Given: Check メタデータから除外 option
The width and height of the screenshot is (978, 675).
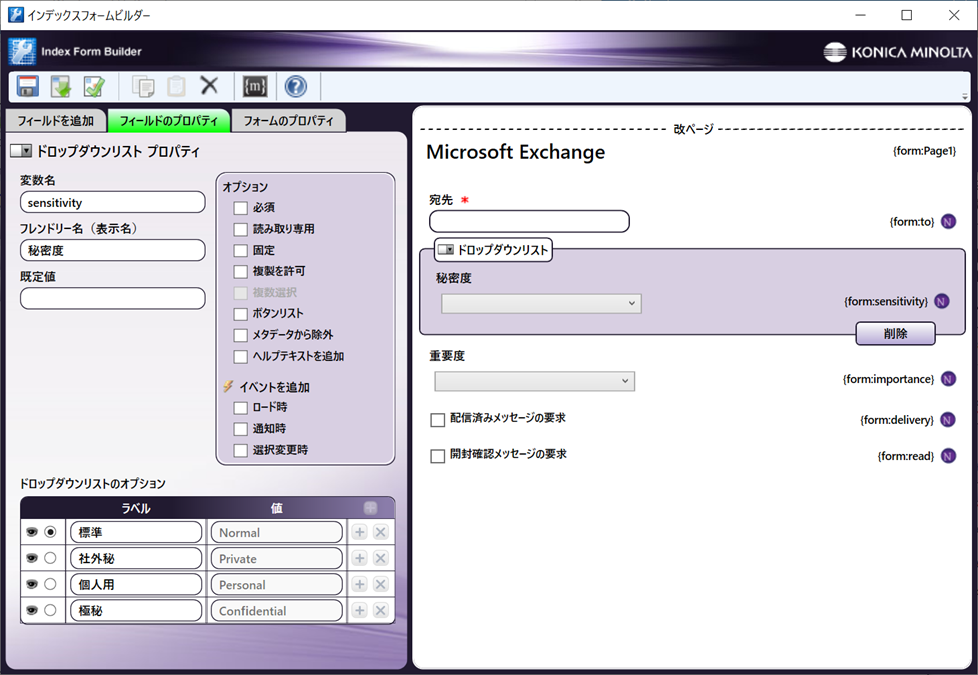Looking at the screenshot, I should (241, 335).
